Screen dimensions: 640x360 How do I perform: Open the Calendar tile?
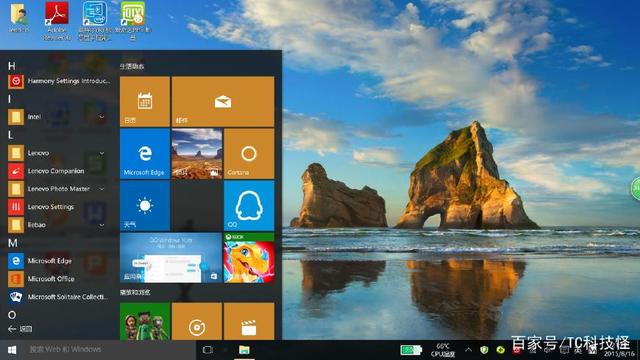click(145, 101)
